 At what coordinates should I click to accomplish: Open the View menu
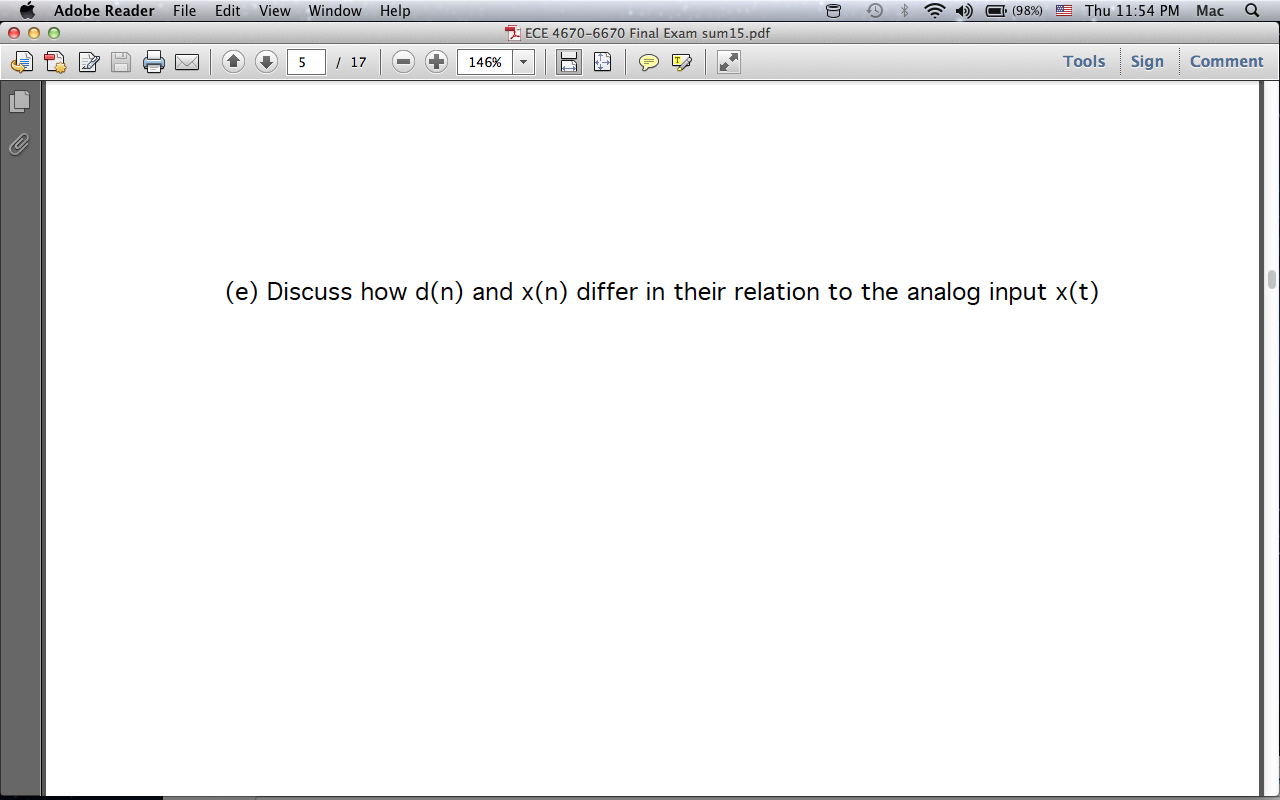pyautogui.click(x=274, y=11)
